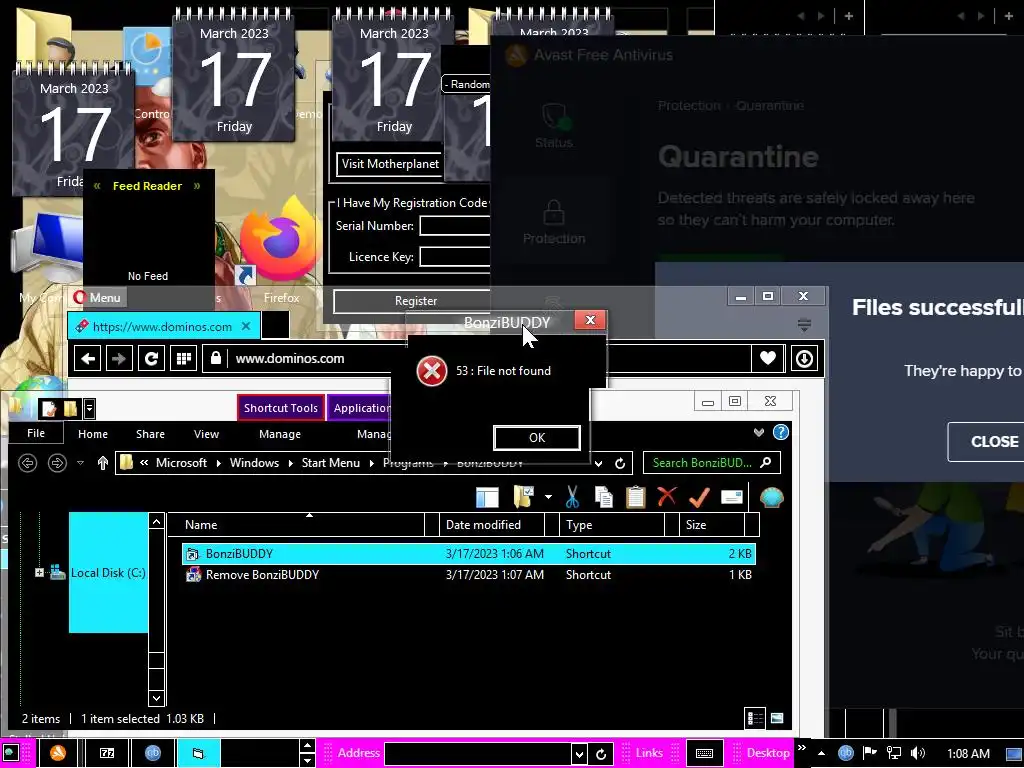The height and width of the screenshot is (768, 1024).
Task: Go up one folder level in Explorer
Action: click(103, 463)
